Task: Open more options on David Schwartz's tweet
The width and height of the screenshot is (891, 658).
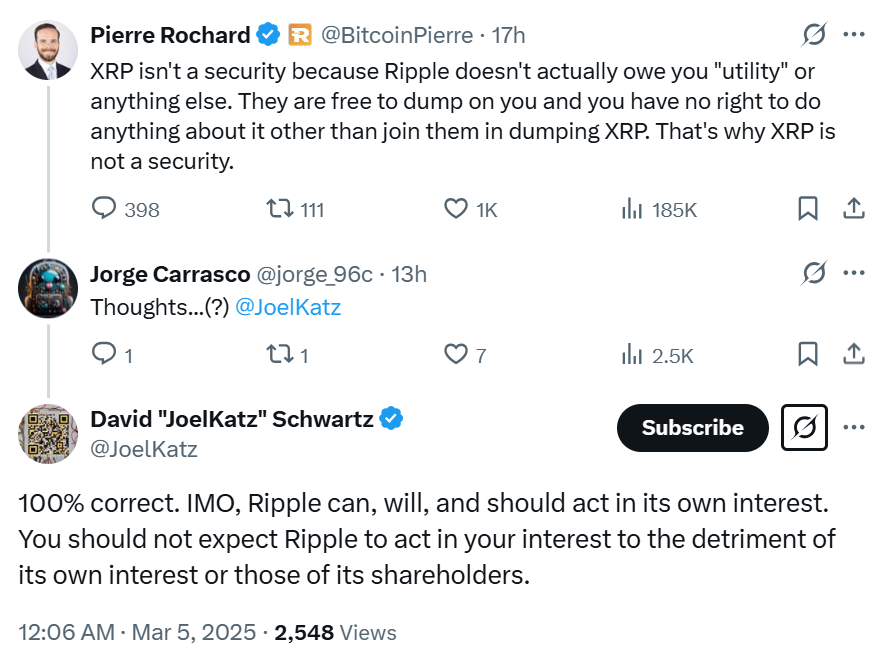Action: click(x=855, y=426)
